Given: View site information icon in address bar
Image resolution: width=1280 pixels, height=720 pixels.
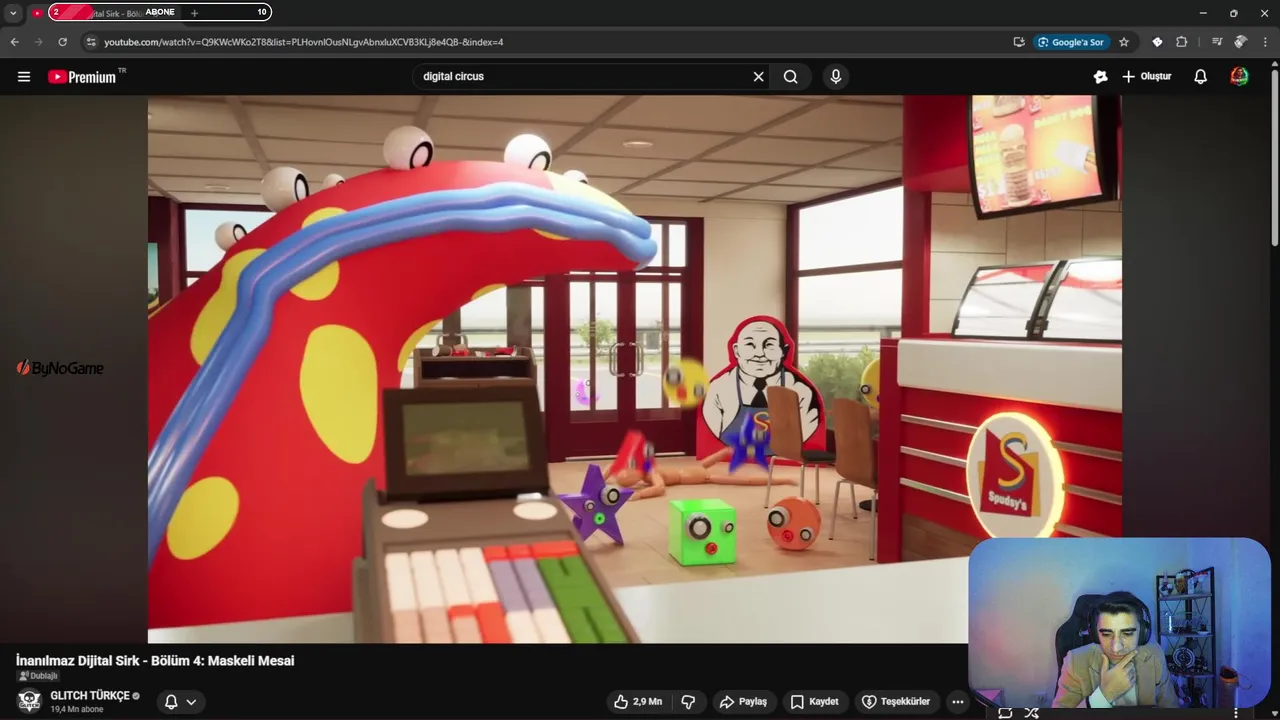Looking at the screenshot, I should point(90,42).
